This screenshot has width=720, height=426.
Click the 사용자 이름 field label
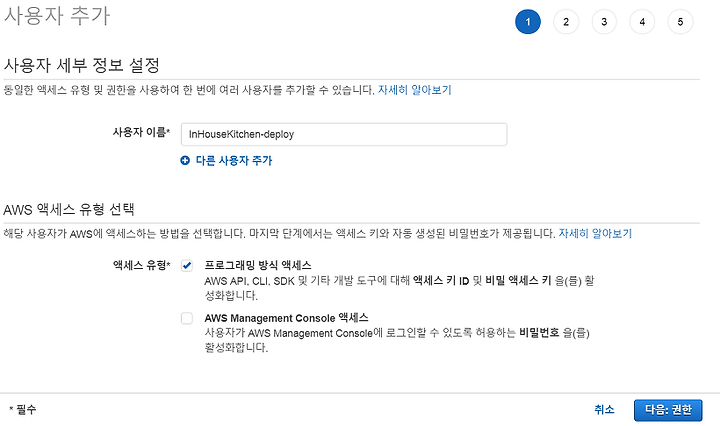[x=141, y=132]
